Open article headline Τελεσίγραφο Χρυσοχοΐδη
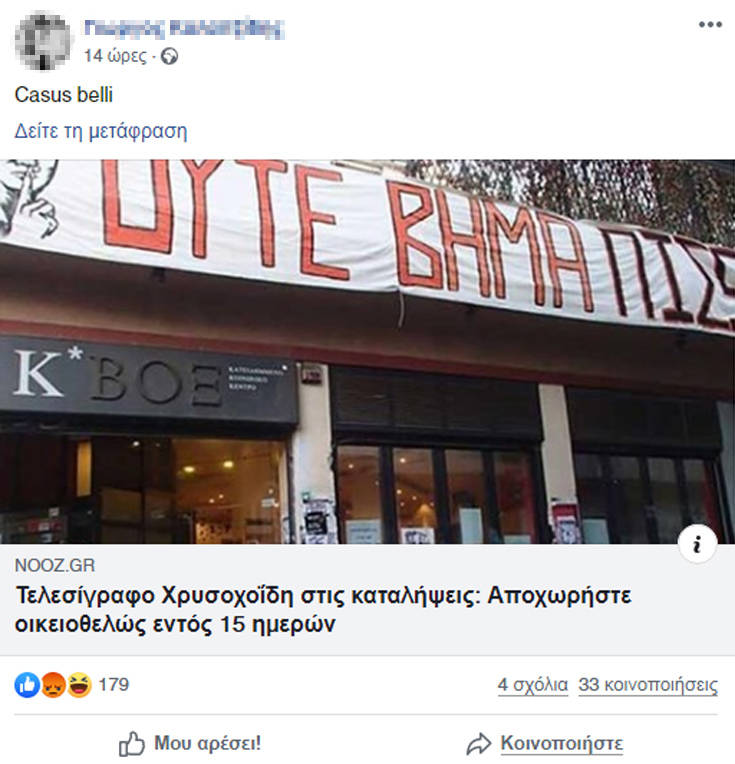 click(x=323, y=610)
